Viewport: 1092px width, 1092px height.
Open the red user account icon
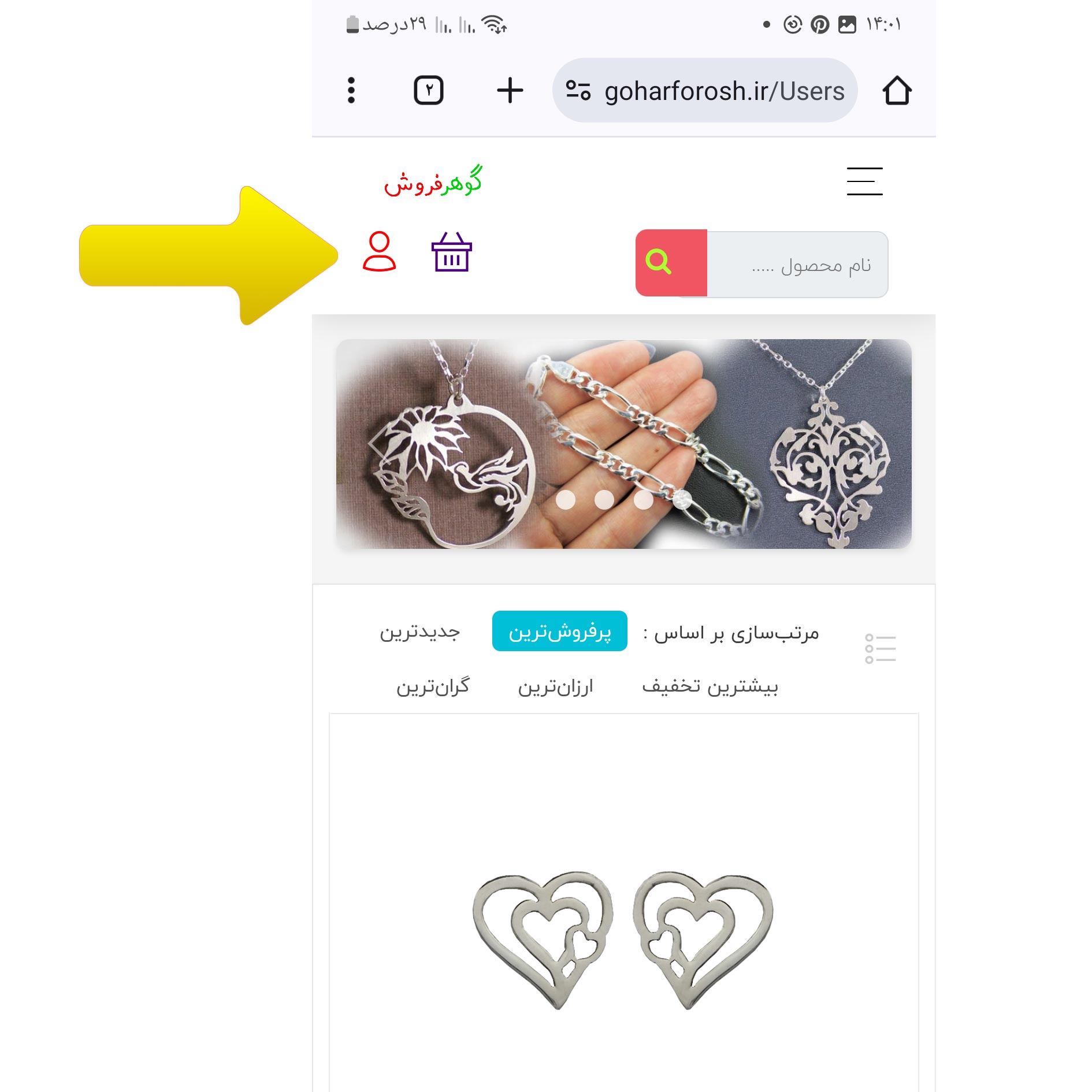(x=379, y=252)
